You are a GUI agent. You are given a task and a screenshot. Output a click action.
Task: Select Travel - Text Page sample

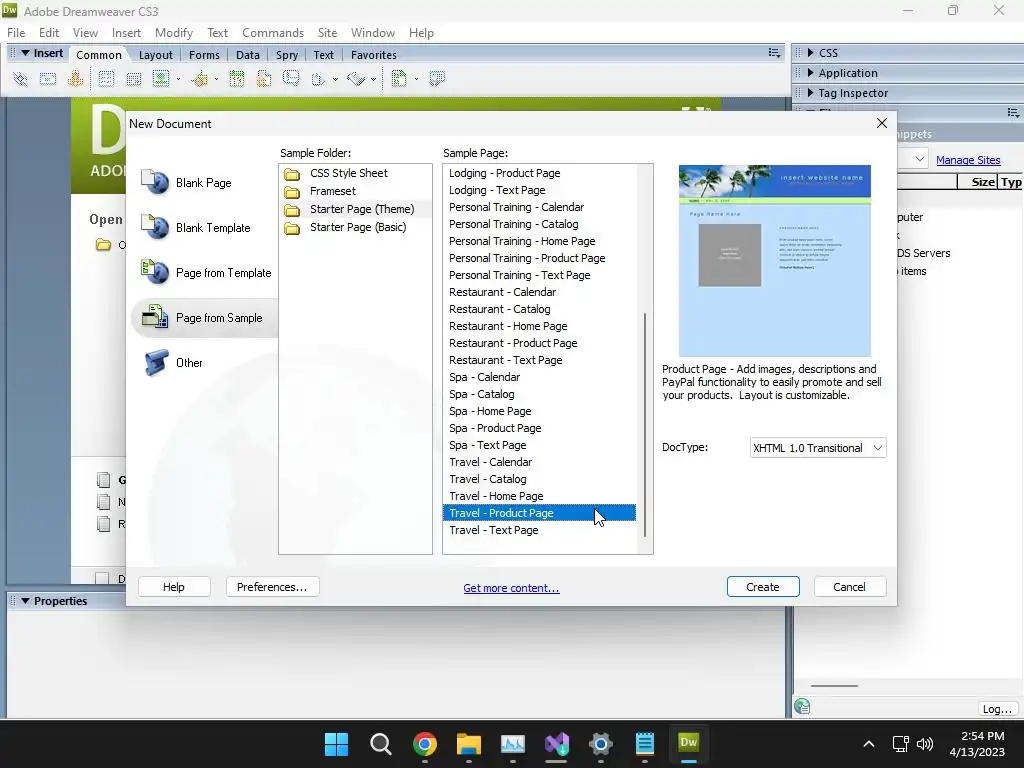[x=539, y=530]
